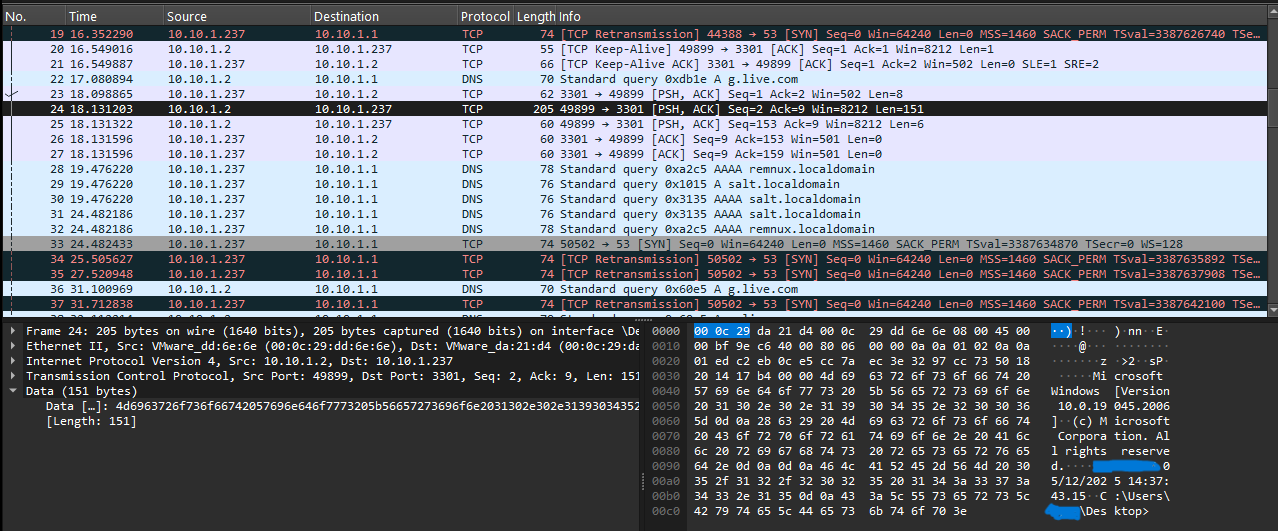
Task: Click the Length column header
Action: pos(535,17)
